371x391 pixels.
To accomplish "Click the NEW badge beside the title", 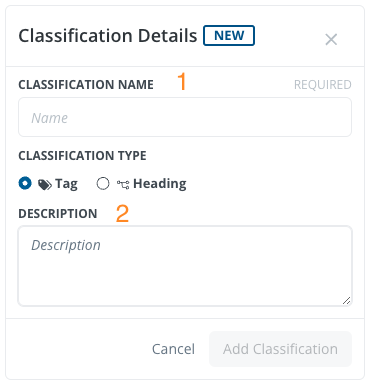I will 229,35.
